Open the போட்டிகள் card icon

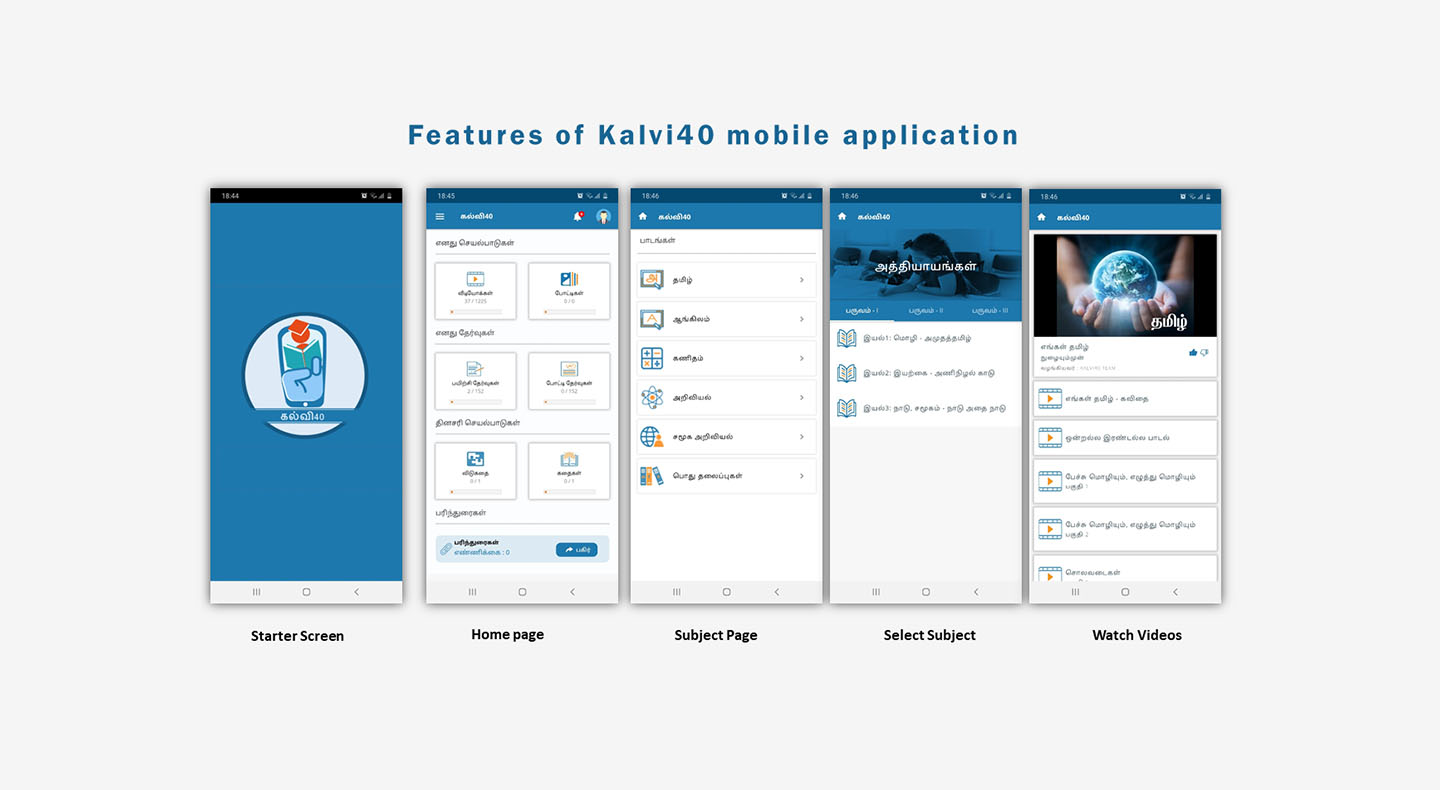(x=569, y=280)
